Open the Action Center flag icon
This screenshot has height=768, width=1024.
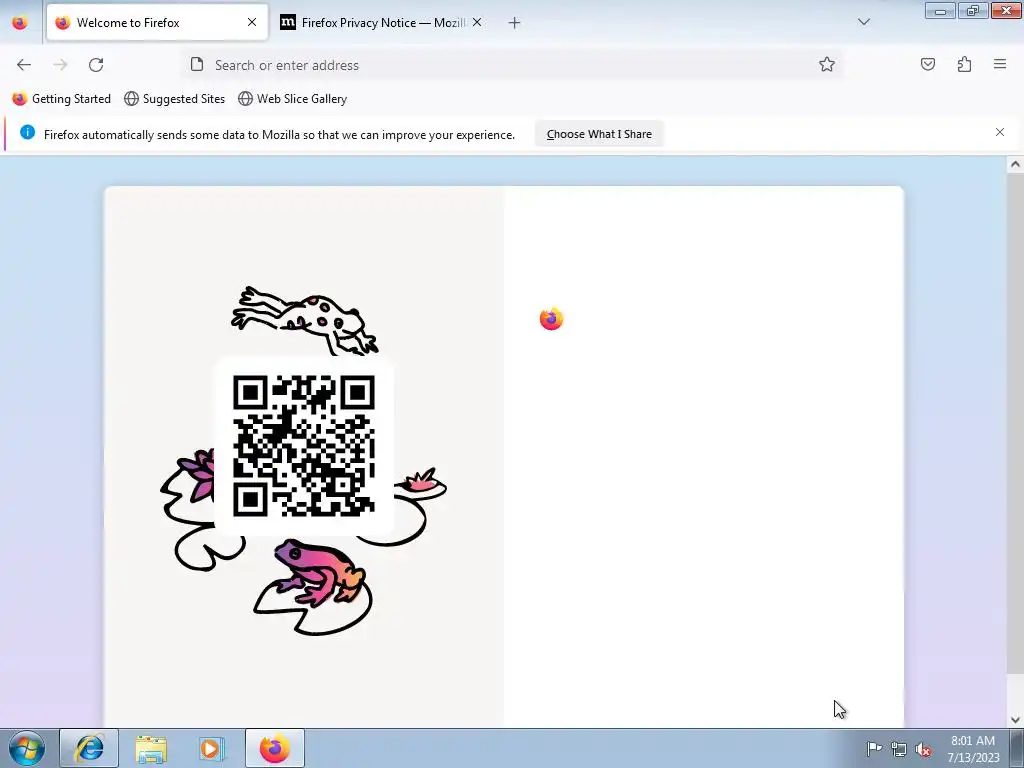pos(874,749)
